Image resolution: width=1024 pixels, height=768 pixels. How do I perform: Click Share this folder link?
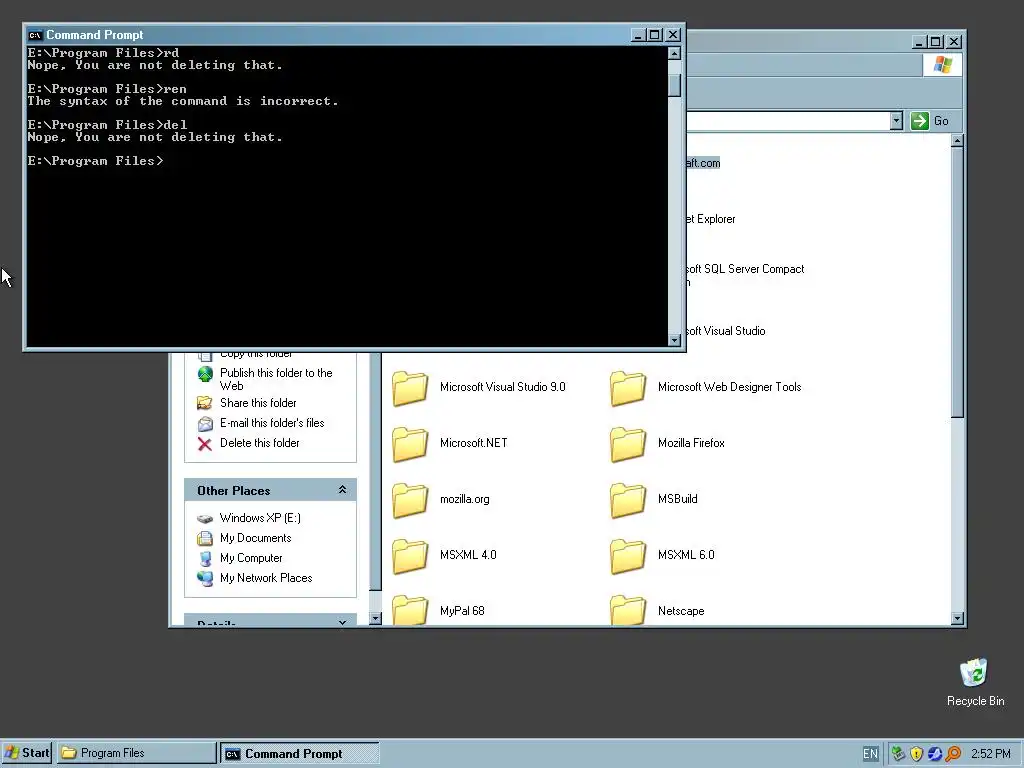coord(258,403)
